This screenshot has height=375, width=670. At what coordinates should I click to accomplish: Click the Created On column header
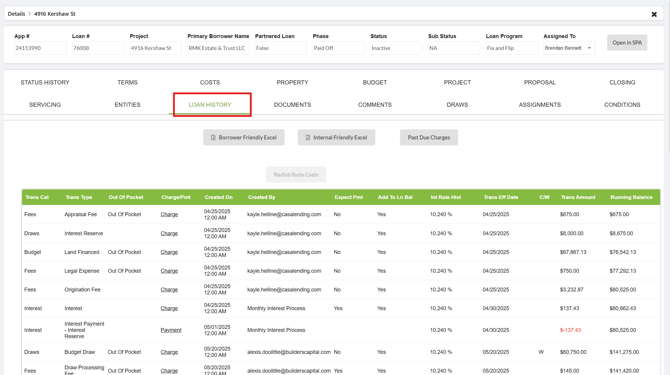[218, 197]
